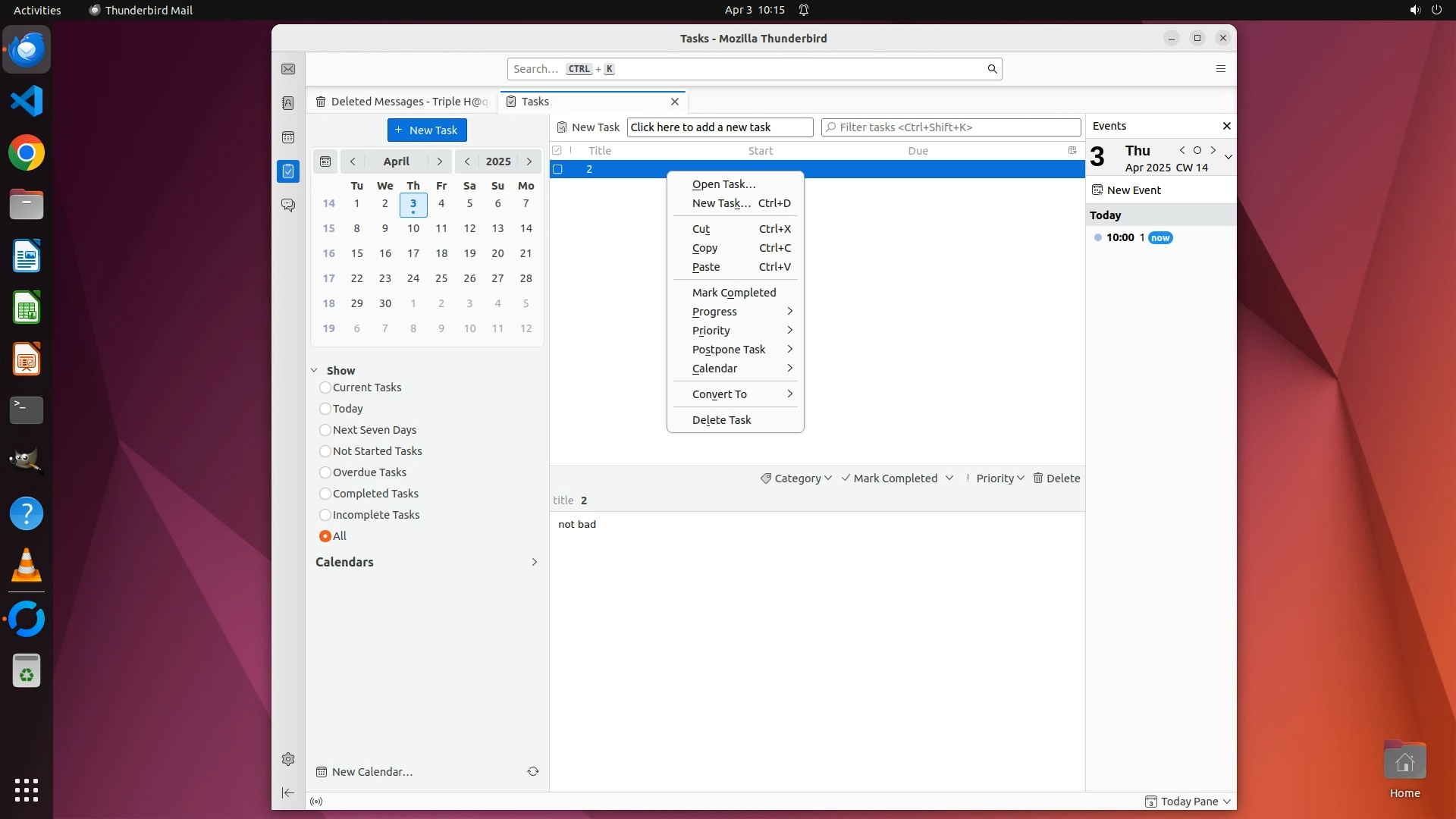Image resolution: width=1456 pixels, height=819 pixels.
Task: Switch to the Calendar sidebar icon
Action: point(288,137)
